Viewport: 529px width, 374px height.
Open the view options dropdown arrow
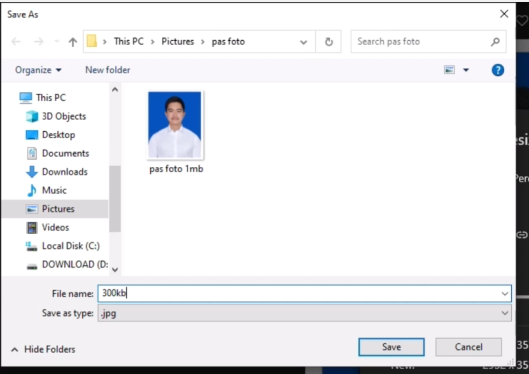[x=466, y=70]
